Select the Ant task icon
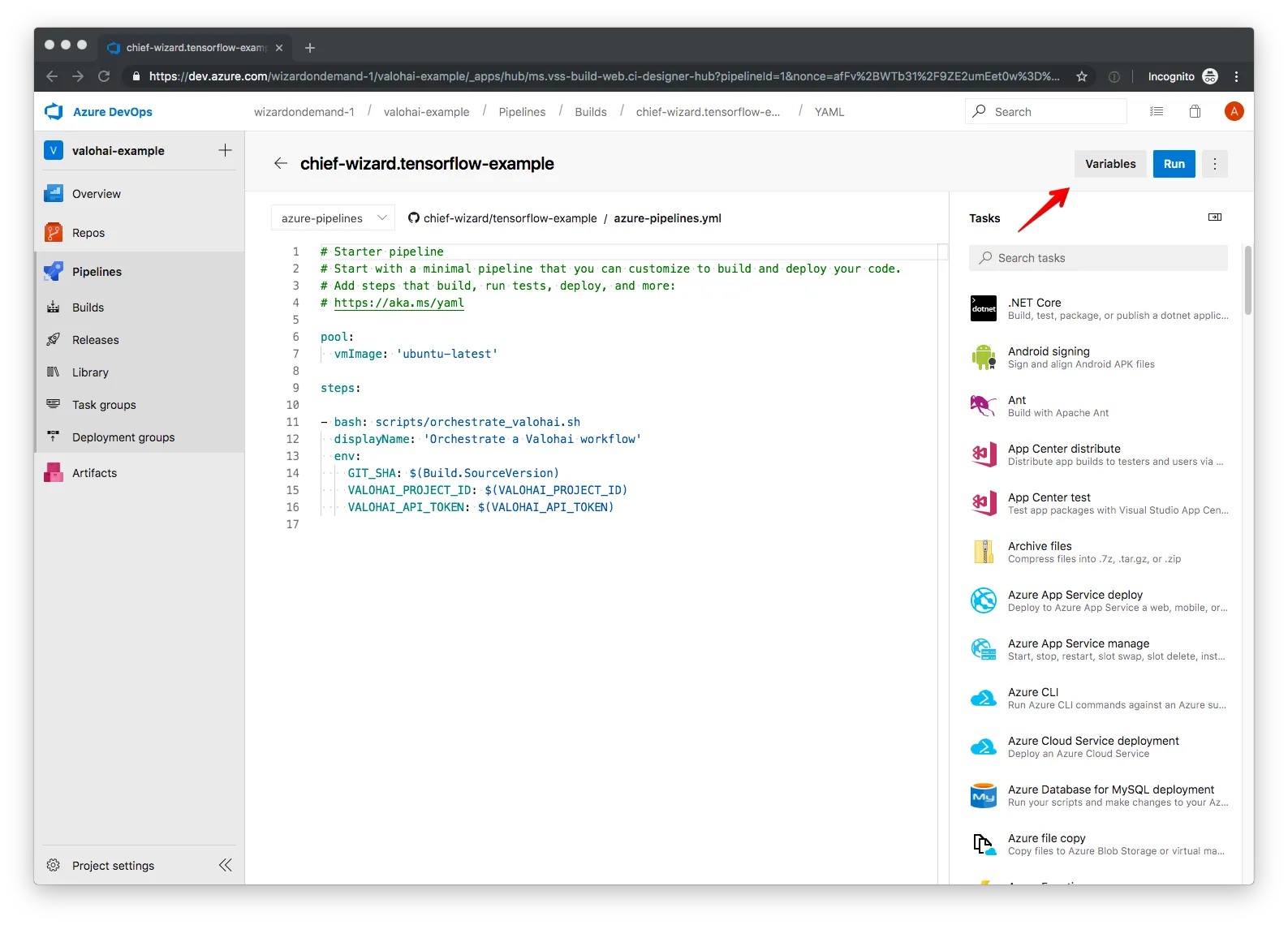1288x925 pixels. tap(984, 407)
